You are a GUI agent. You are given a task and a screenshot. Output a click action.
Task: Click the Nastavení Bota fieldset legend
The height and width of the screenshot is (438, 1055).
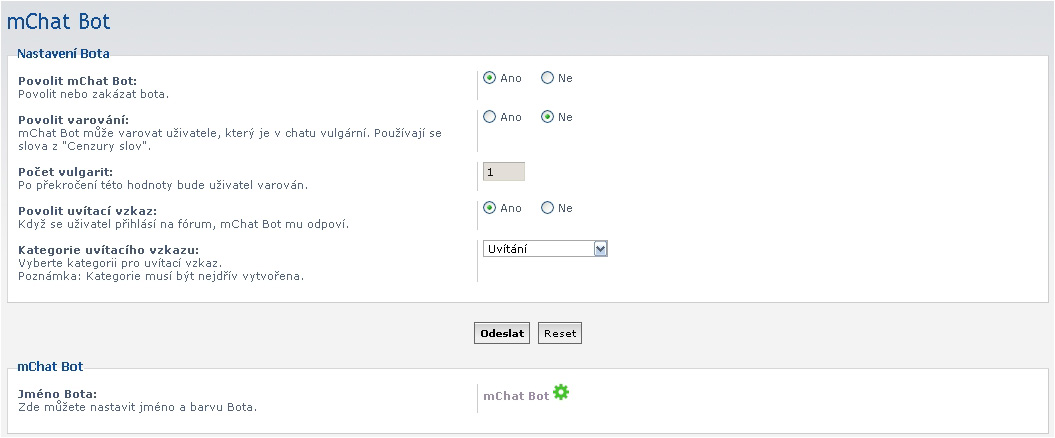(63, 53)
